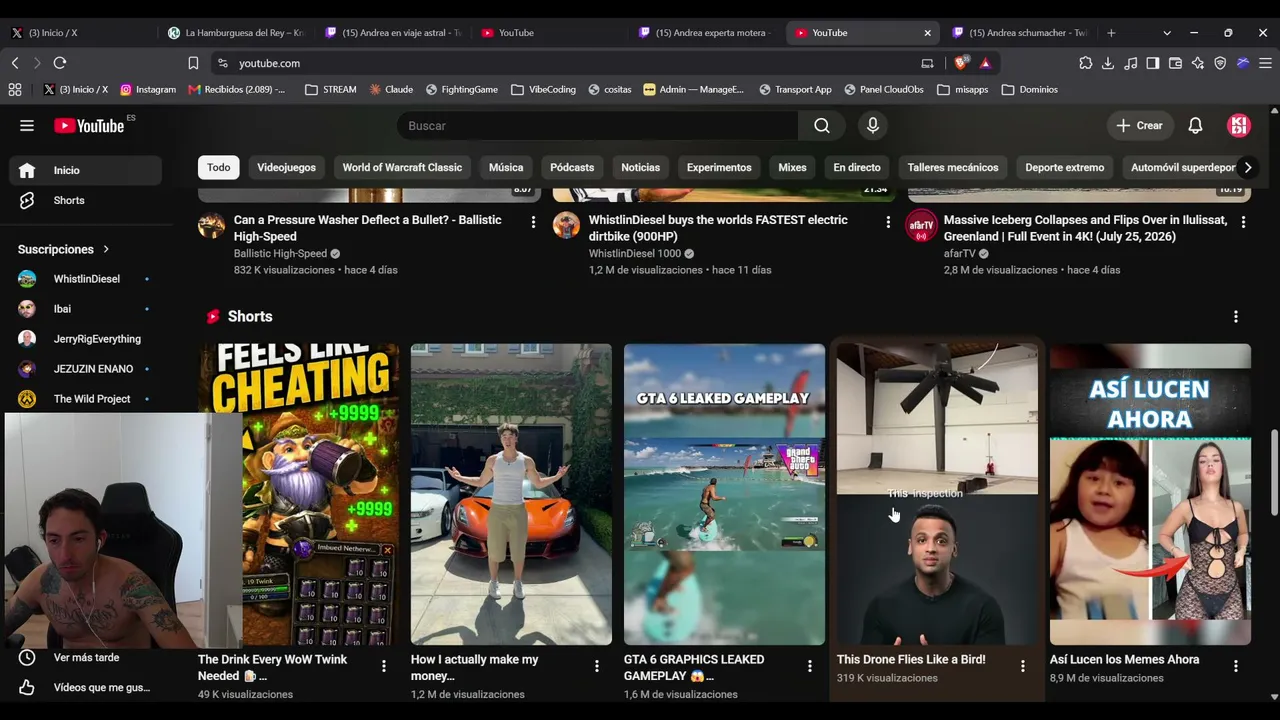The image size is (1280, 720).
Task: Open the extensions puzzle icon
Action: pos(1086,63)
